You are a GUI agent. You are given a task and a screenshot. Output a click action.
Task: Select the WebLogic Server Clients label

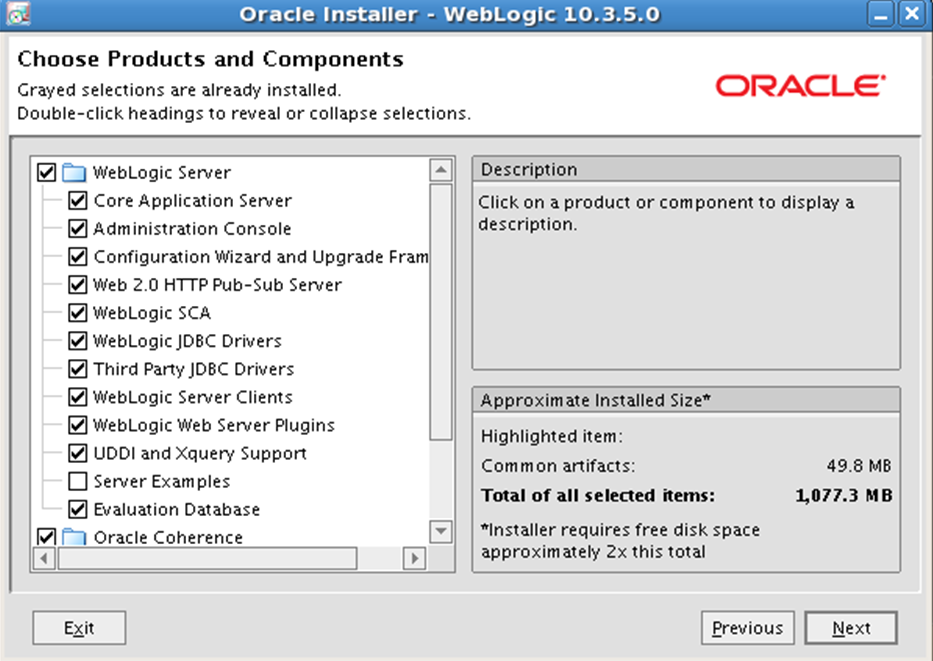click(x=193, y=397)
